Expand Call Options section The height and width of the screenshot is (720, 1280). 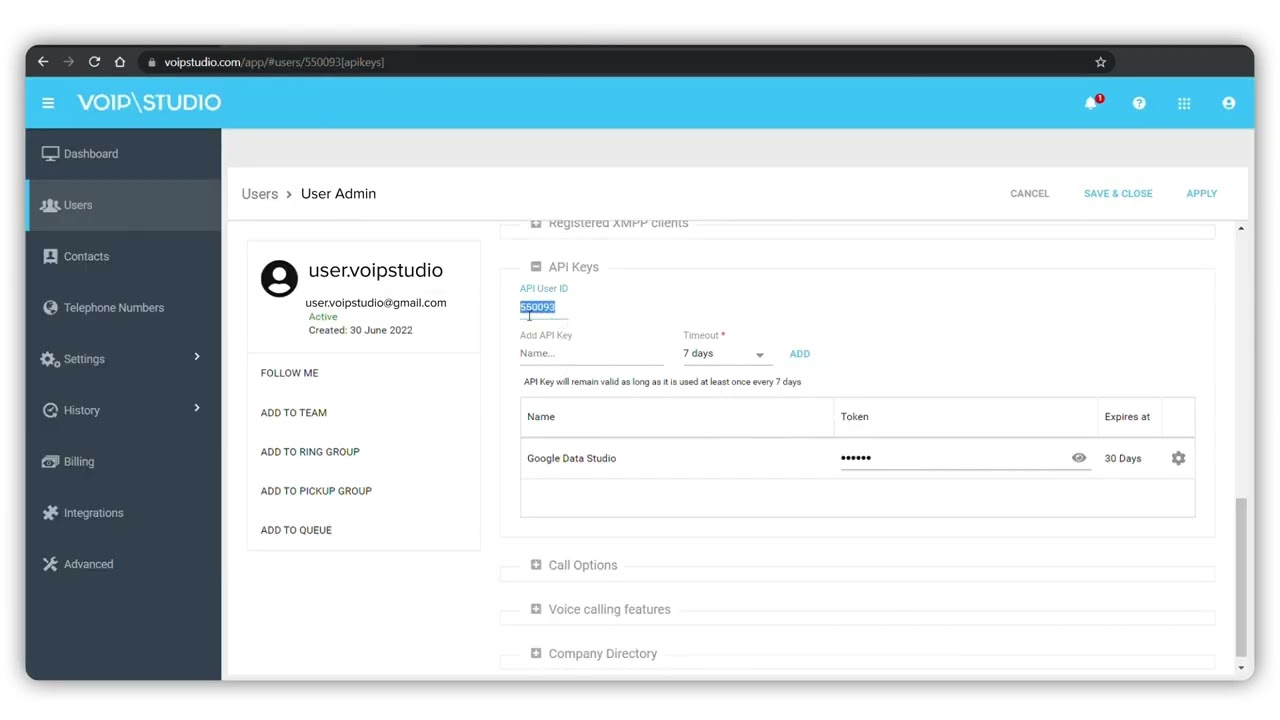pos(536,565)
